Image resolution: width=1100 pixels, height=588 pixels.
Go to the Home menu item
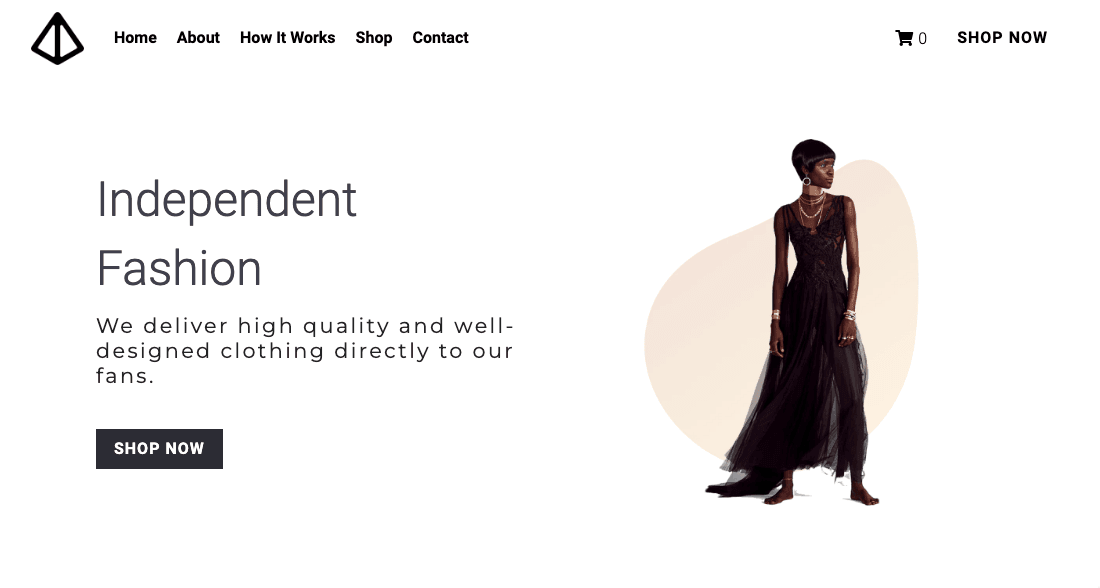[x=135, y=38]
